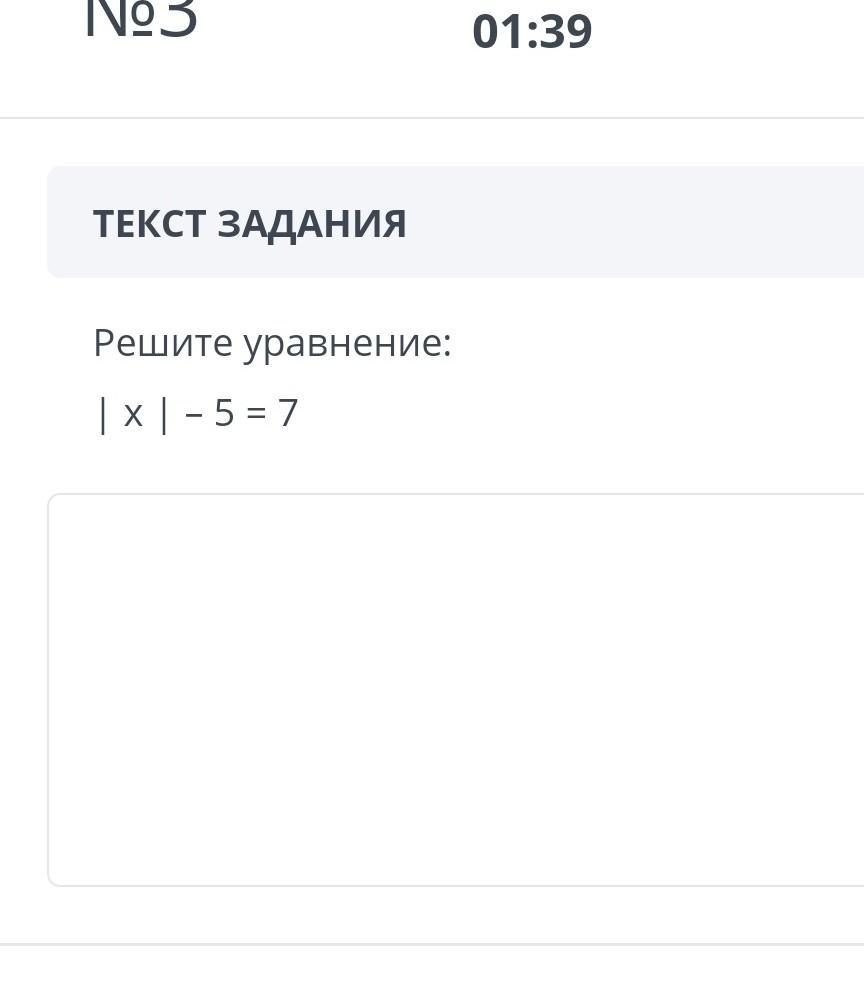
Task: Click the left absolute value bar
Action: coord(102,414)
